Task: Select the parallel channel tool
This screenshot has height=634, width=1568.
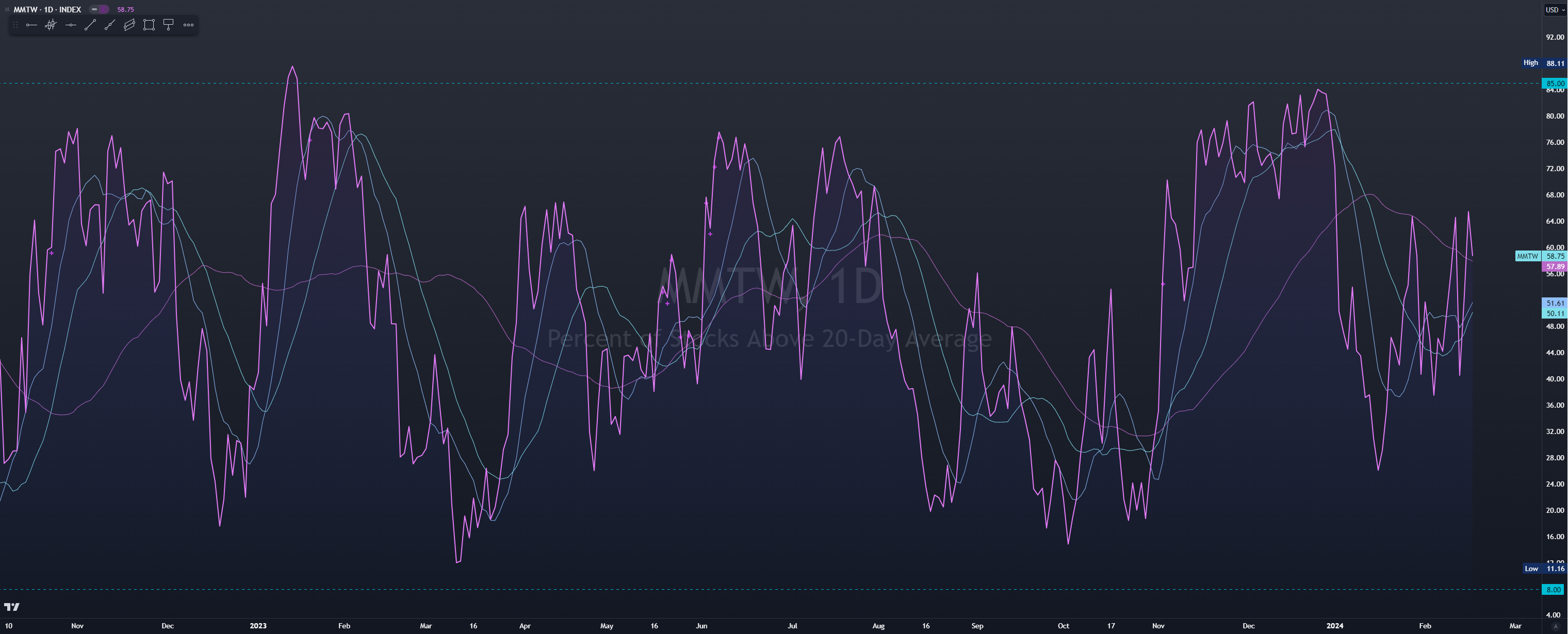Action: click(129, 25)
